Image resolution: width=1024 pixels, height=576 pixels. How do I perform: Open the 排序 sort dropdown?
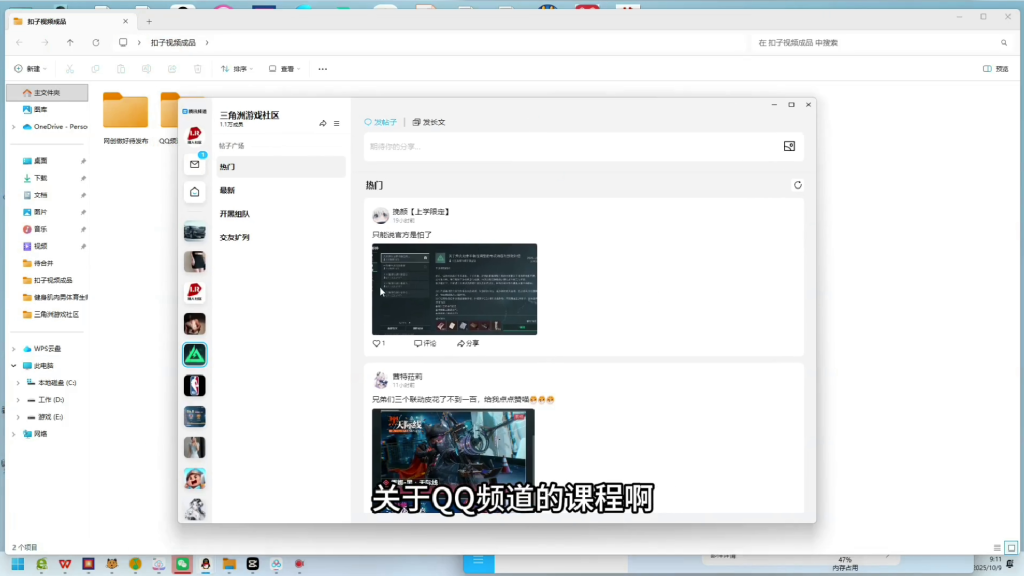click(236, 68)
